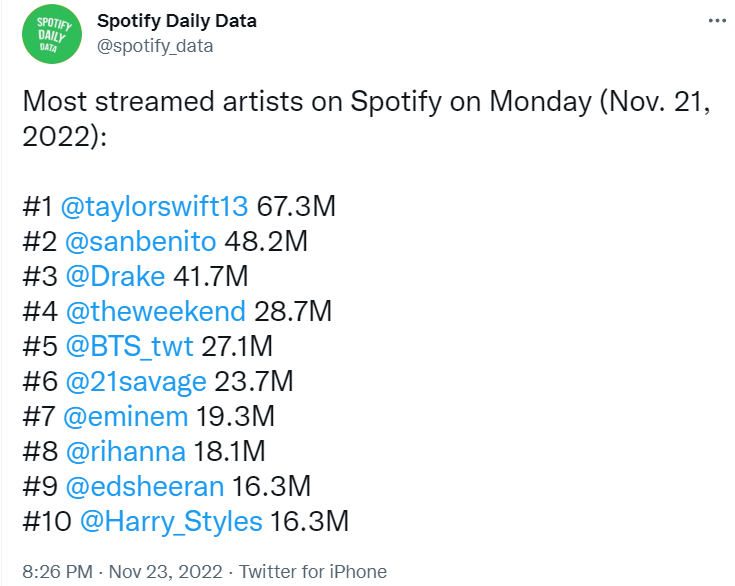Click the @spotify_data handle
735x586 pixels.
tap(155, 46)
